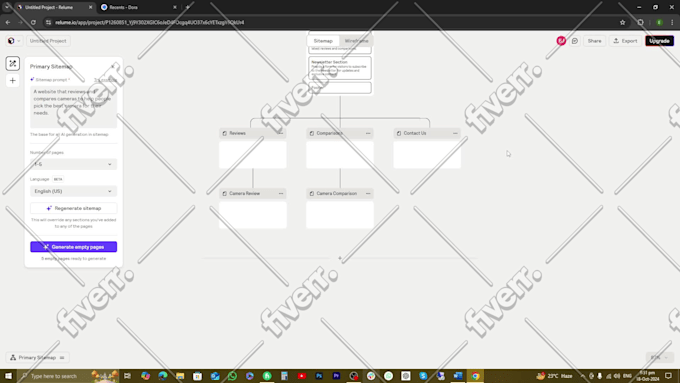The width and height of the screenshot is (680, 383).
Task: Select the AI sitemap generator tool icon
Action: point(13,63)
